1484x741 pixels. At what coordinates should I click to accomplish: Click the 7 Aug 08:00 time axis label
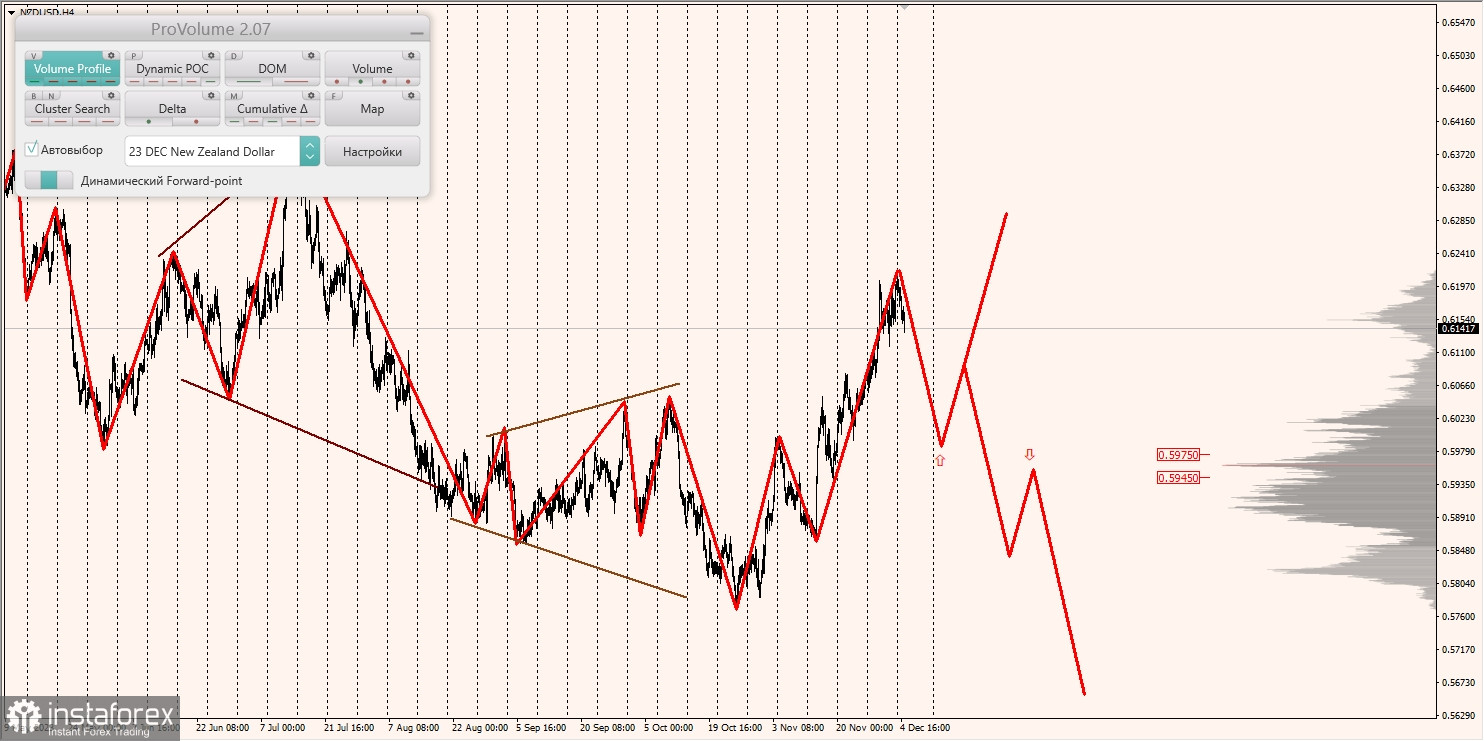[x=412, y=728]
